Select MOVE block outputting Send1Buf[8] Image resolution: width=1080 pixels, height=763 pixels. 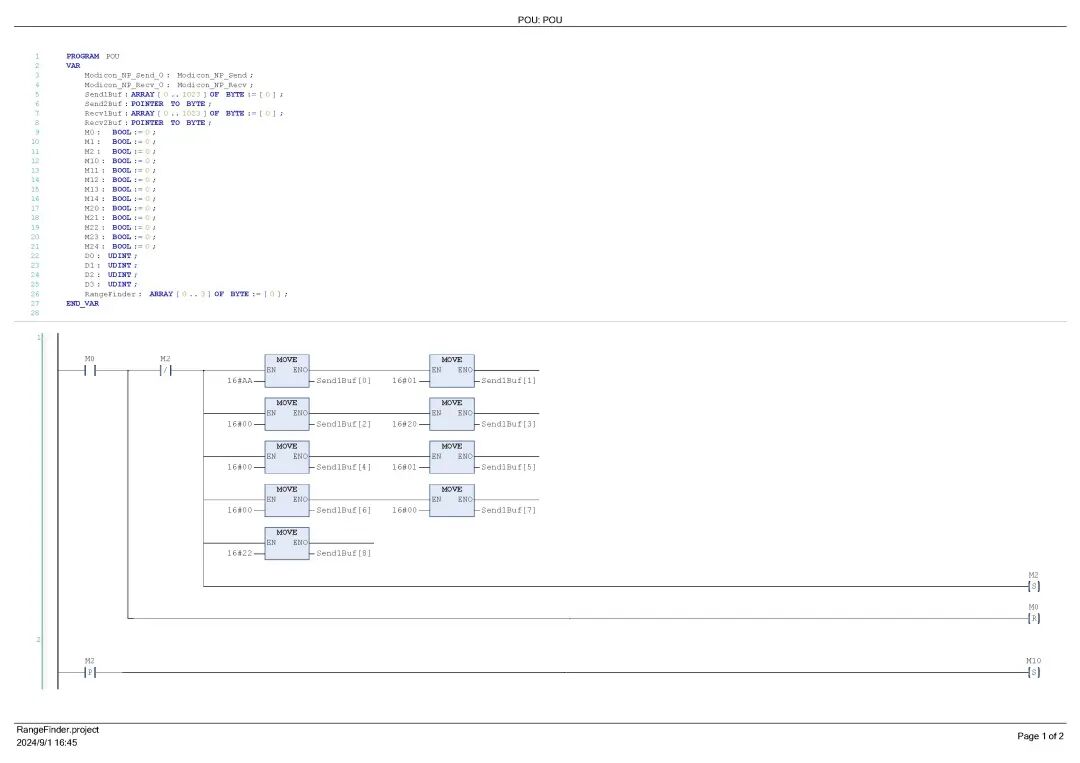click(x=287, y=544)
